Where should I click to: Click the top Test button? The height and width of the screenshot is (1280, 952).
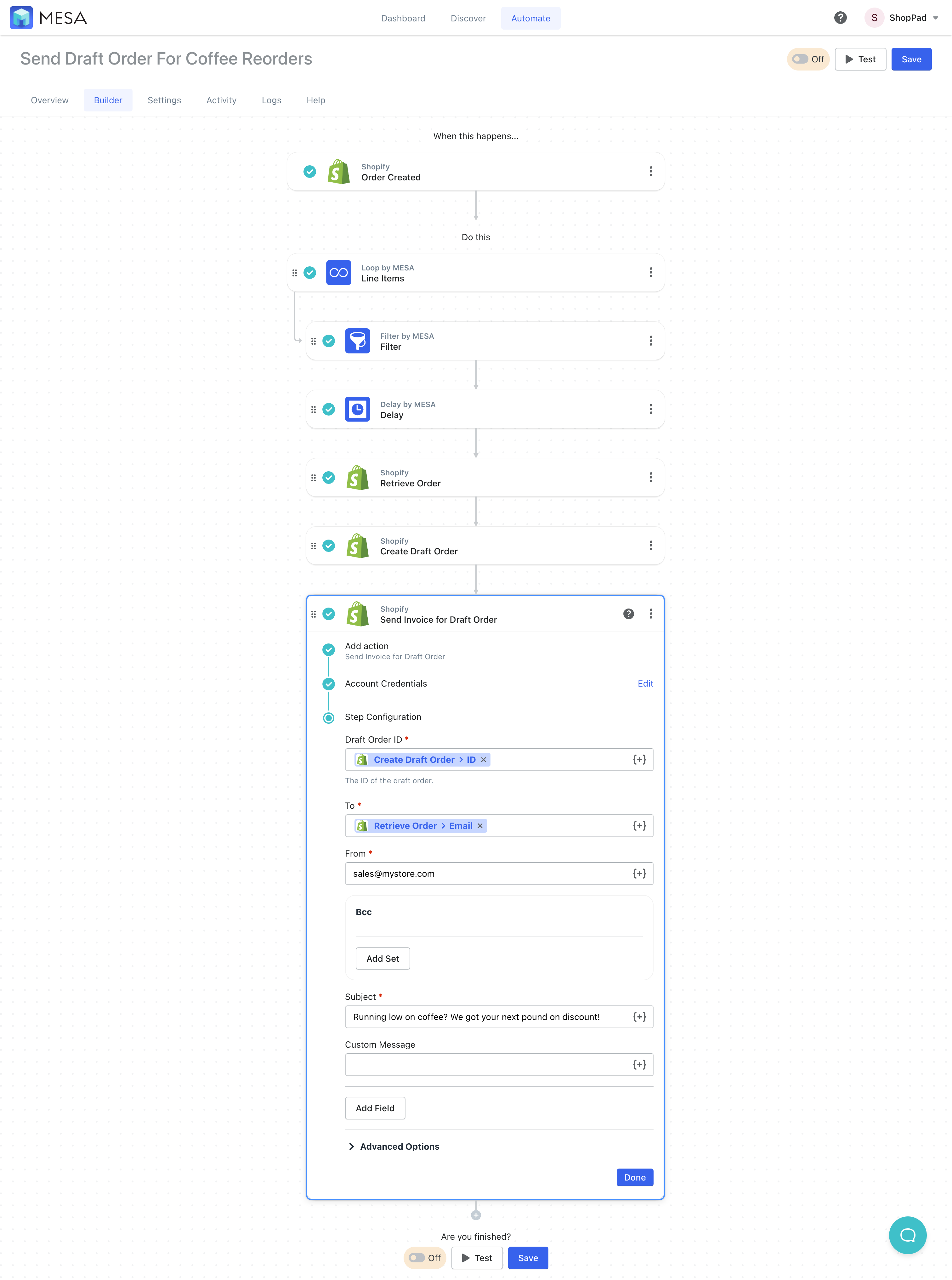click(x=860, y=59)
